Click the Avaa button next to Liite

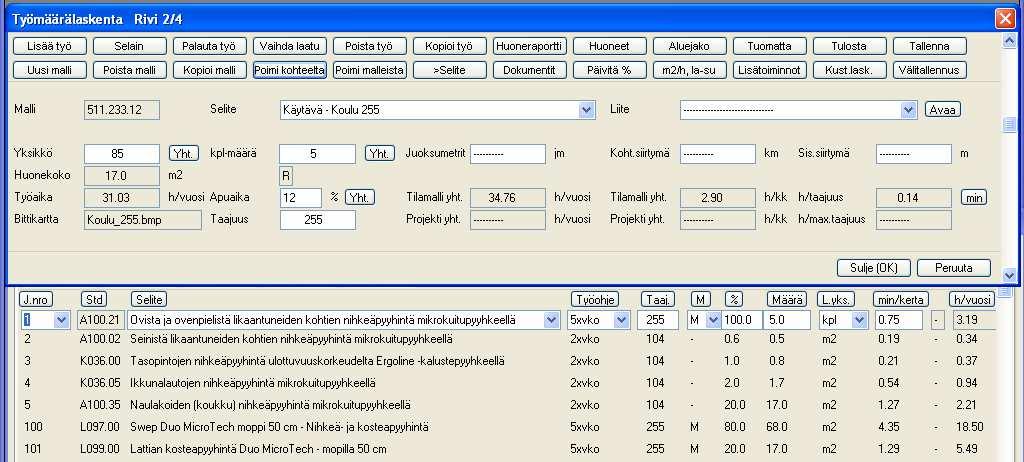(x=942, y=110)
